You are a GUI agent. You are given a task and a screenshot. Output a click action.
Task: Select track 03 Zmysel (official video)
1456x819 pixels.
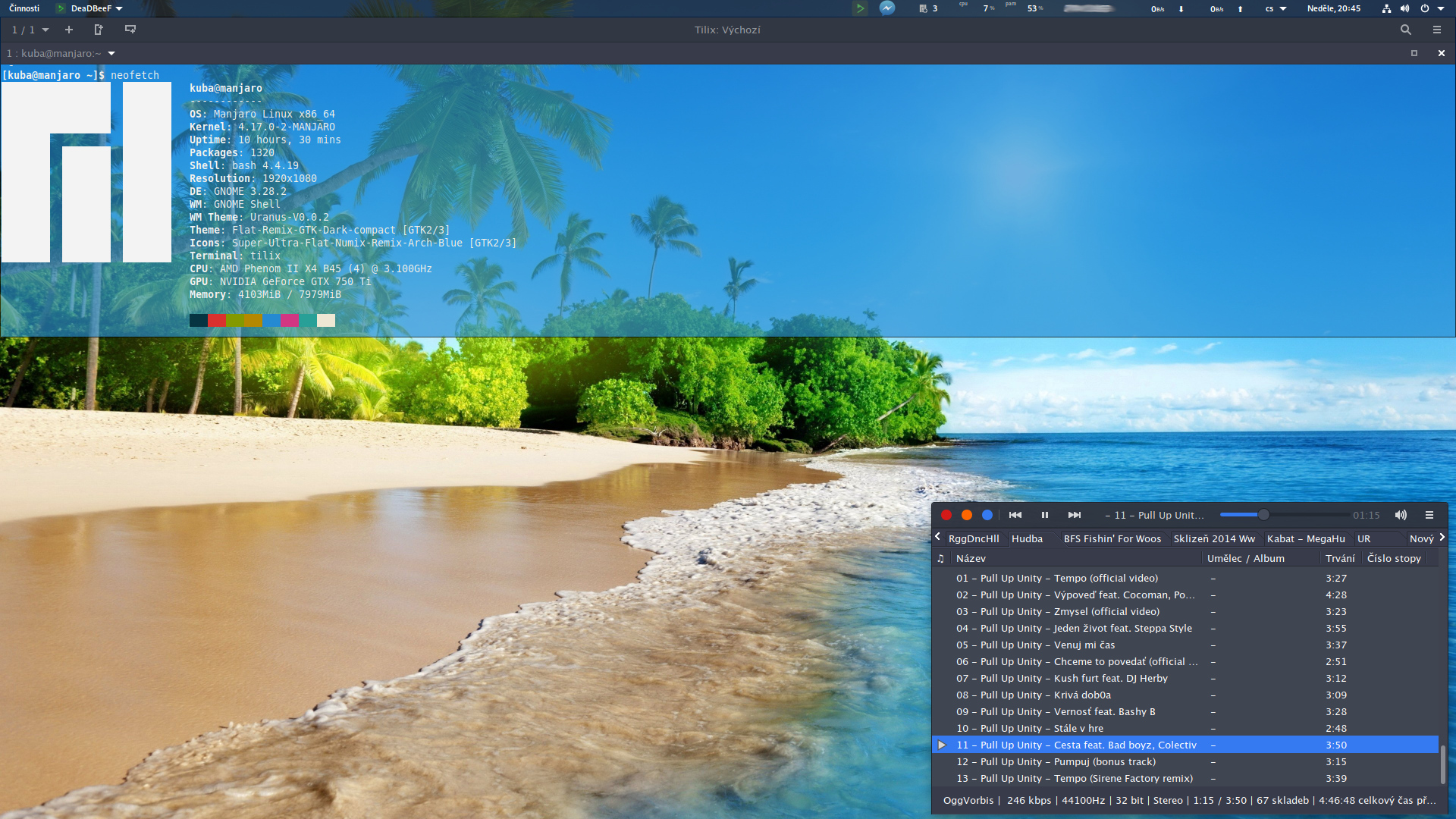pyautogui.click(x=1185, y=611)
